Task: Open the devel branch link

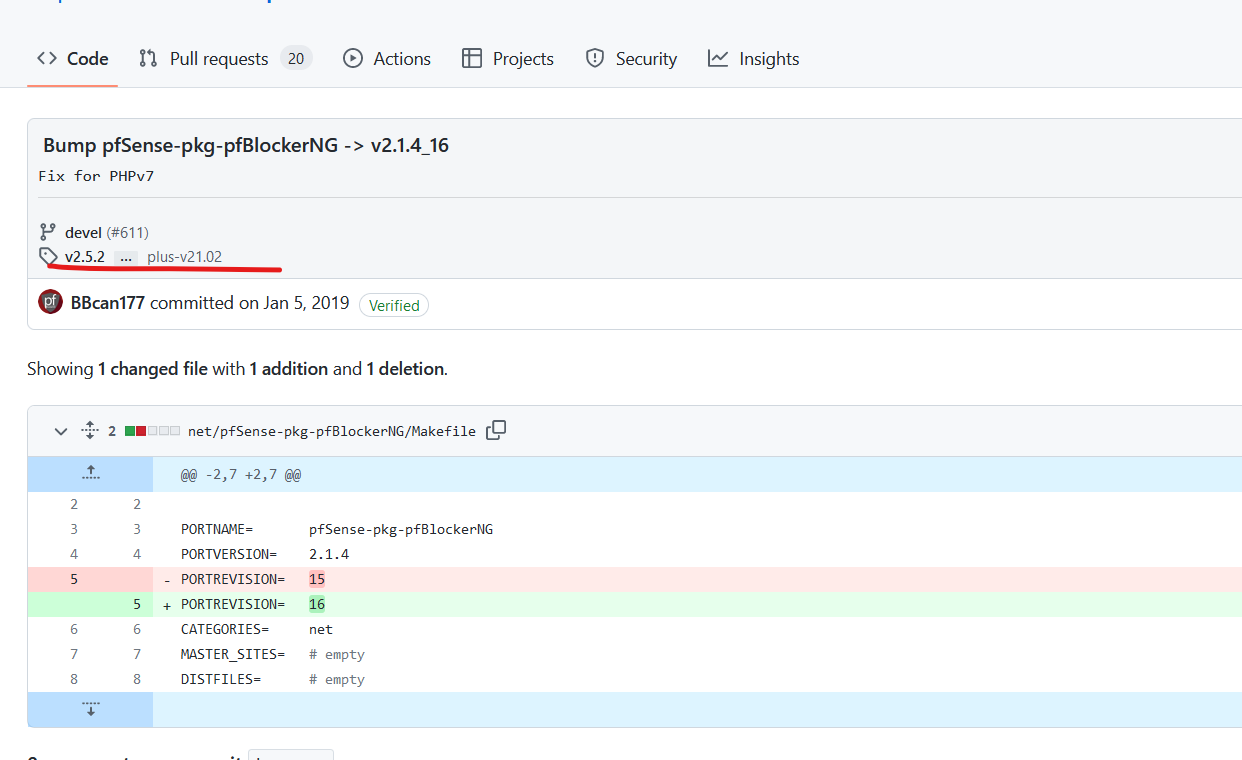Action: (x=84, y=233)
